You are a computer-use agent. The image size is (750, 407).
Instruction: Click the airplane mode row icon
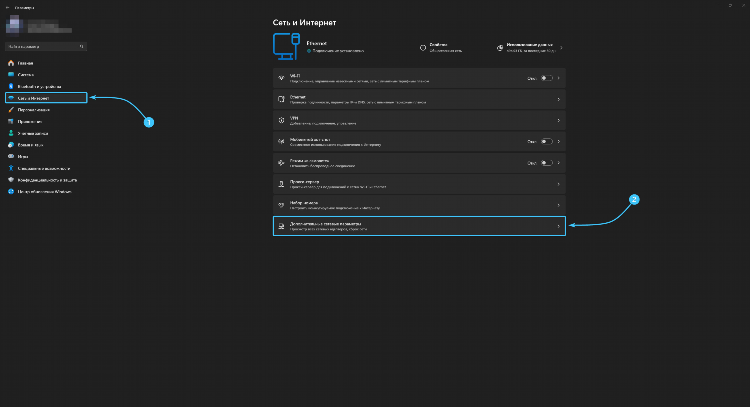281,163
